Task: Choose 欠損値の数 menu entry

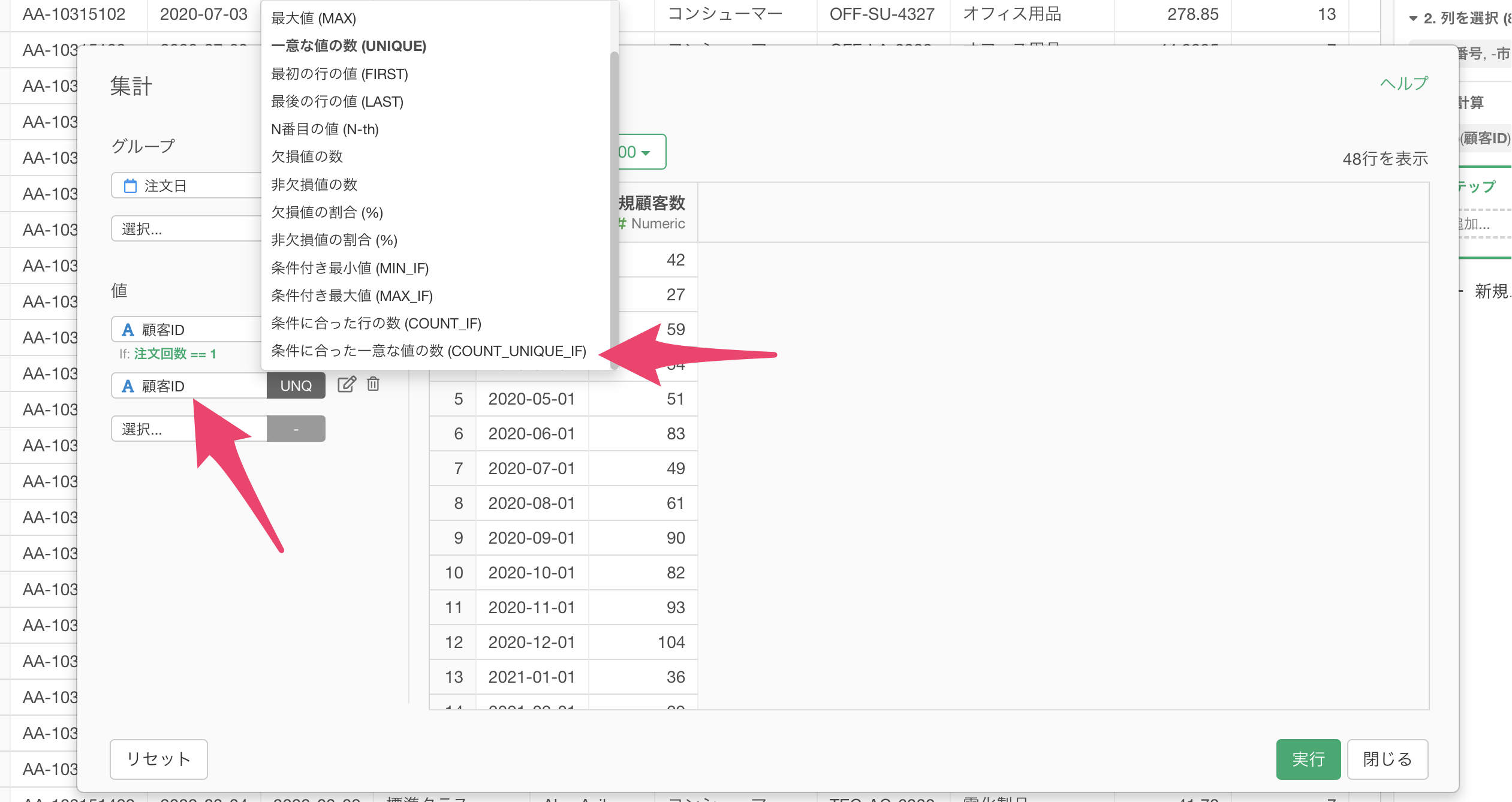Action: point(307,156)
